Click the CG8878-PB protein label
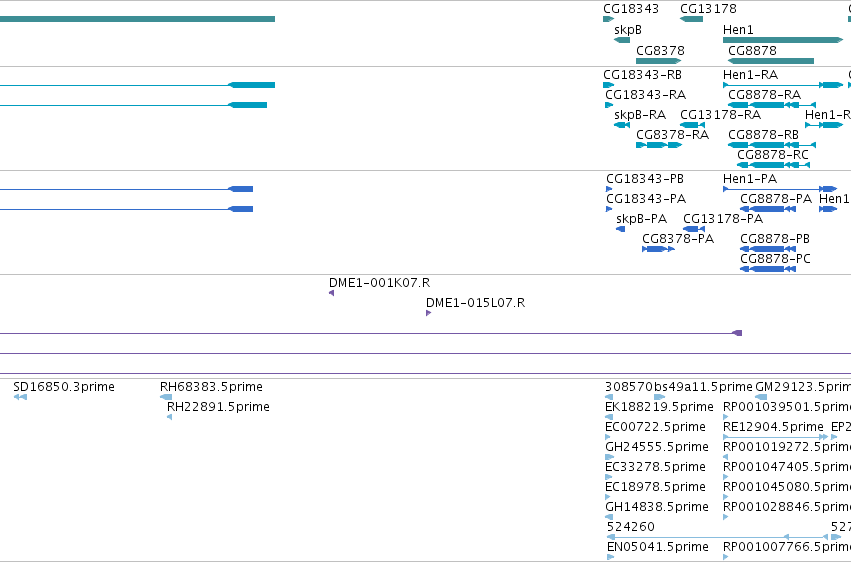Image resolution: width=851 pixels, height=562 pixels. pos(775,239)
